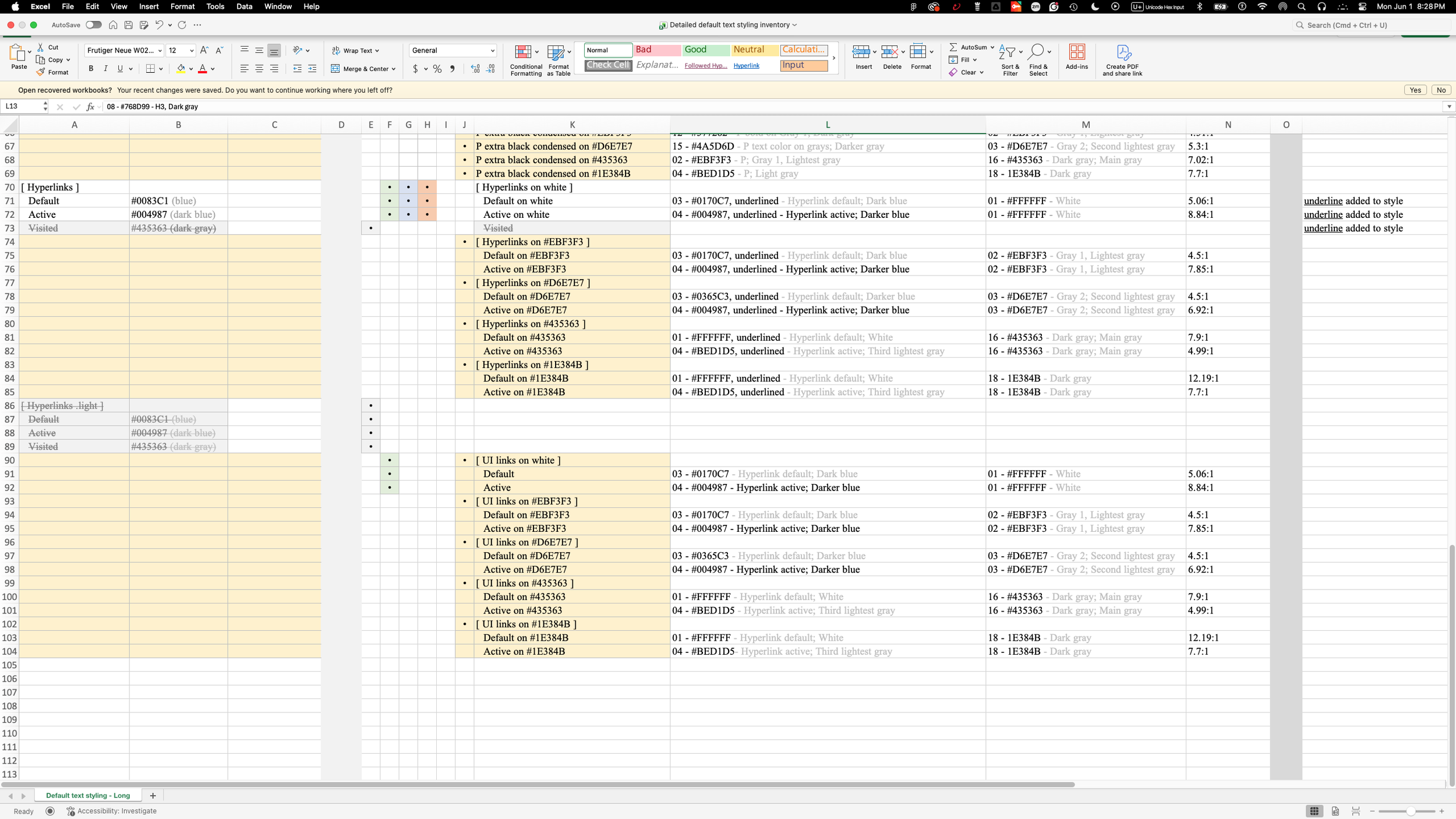Expand the formula bar

click(x=1449, y=107)
